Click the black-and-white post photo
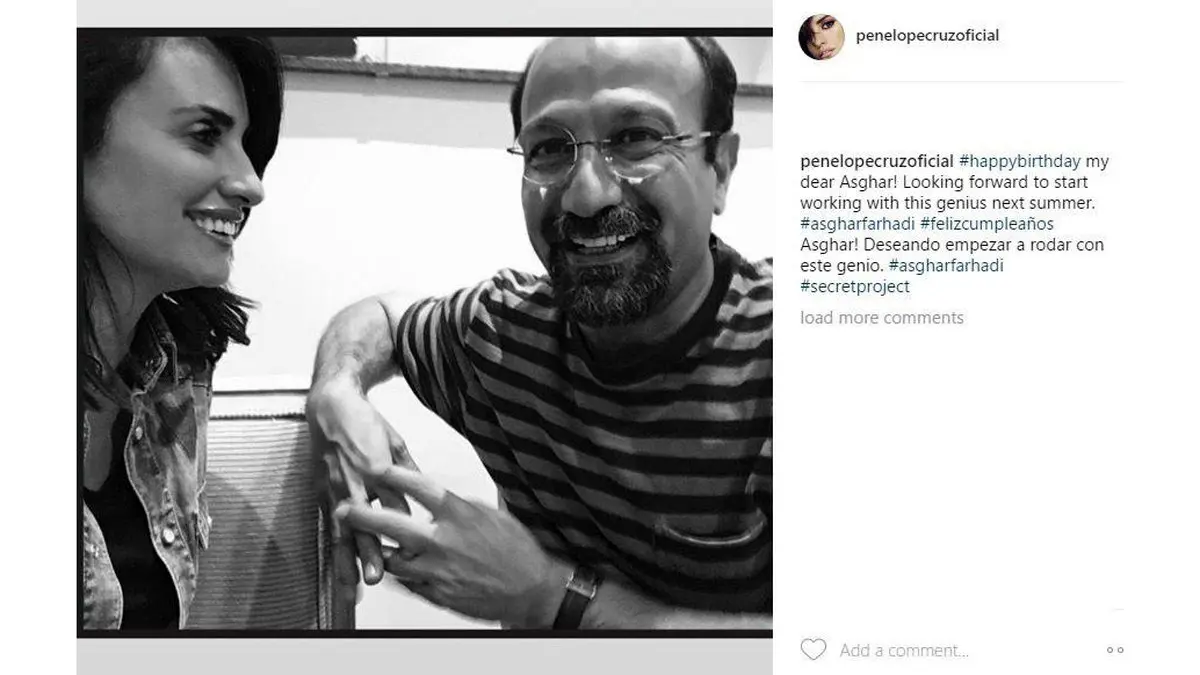Image resolution: width=1200 pixels, height=675 pixels. (x=425, y=333)
